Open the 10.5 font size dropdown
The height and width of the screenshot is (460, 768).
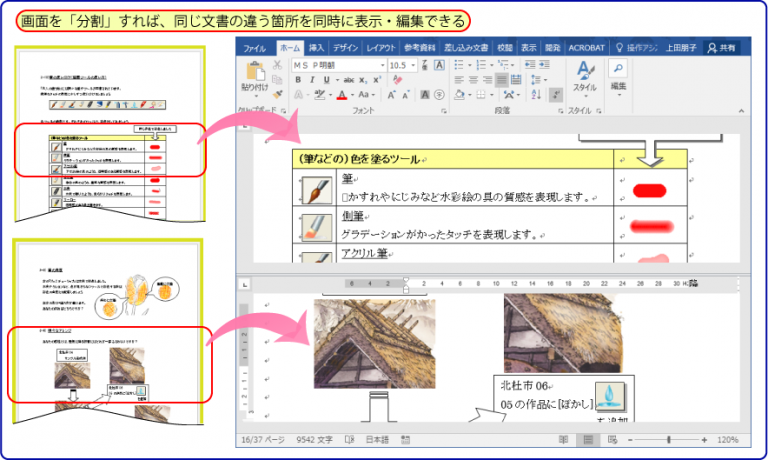click(x=413, y=65)
